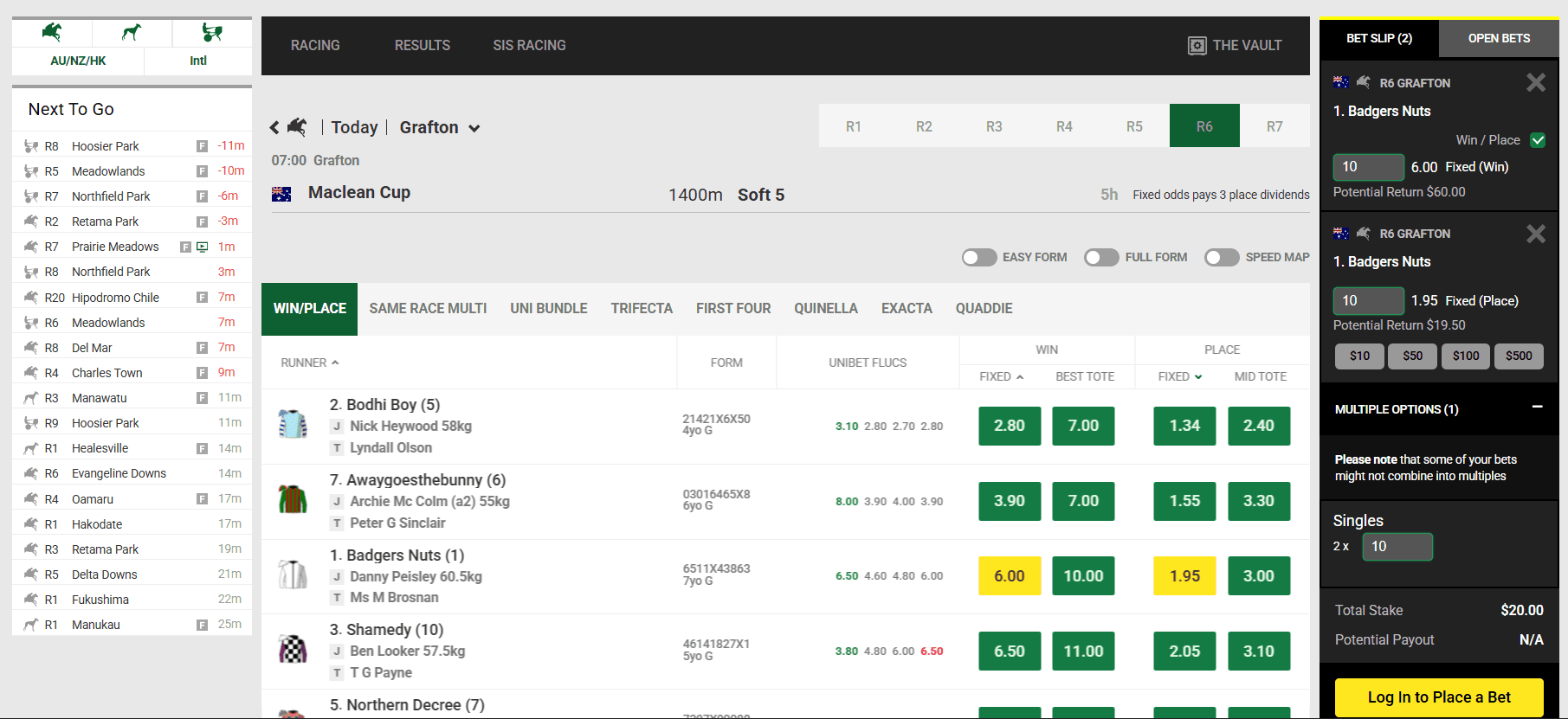Go to SIS Racing
This screenshot has width=1568, height=719.
click(x=529, y=46)
